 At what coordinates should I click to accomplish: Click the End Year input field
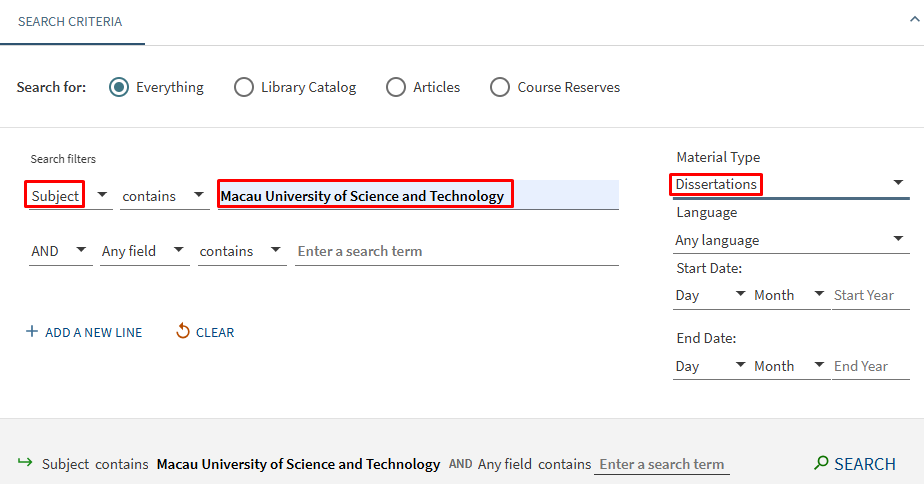(870, 366)
